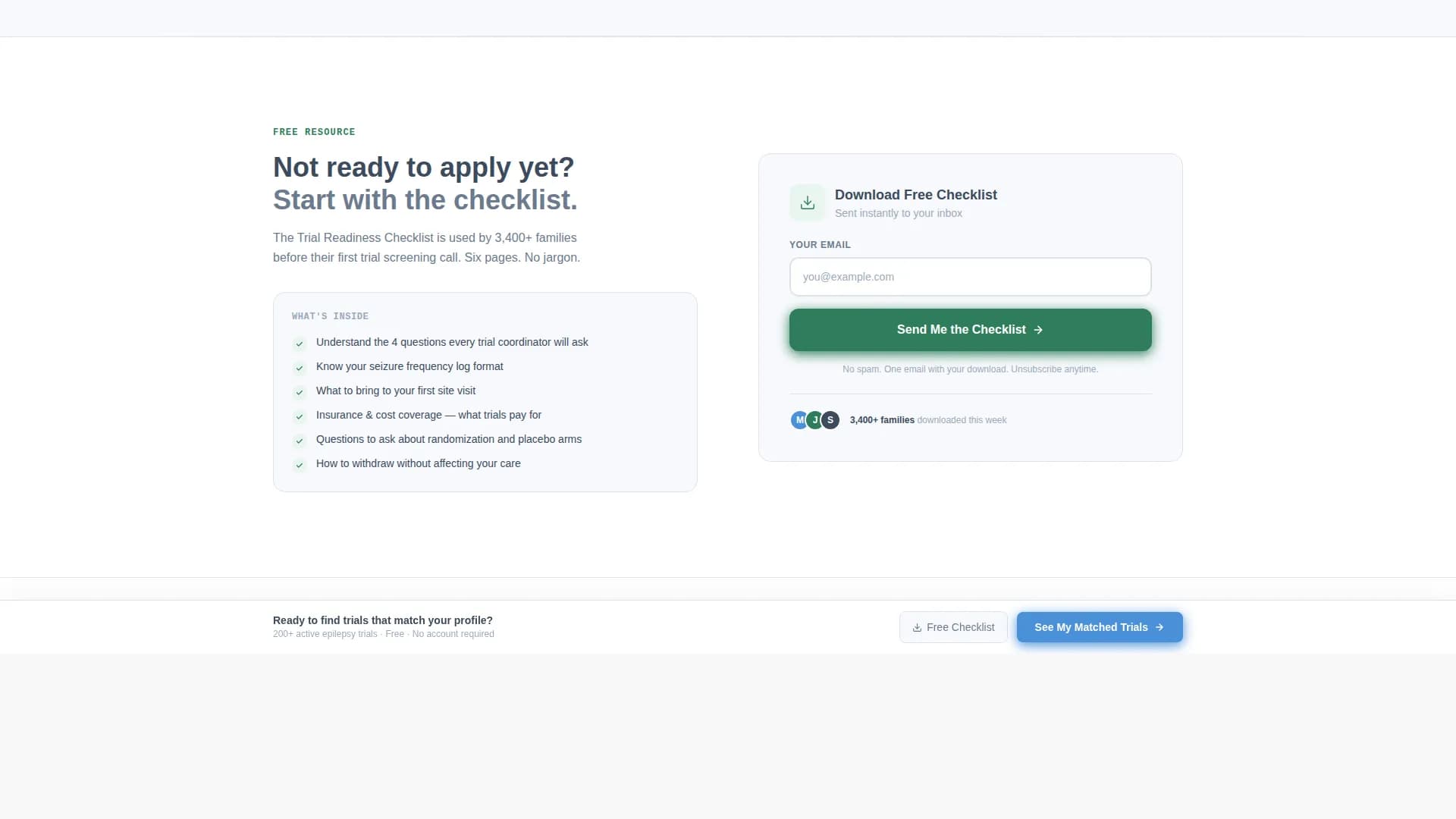Click the S avatar circle
Image resolution: width=1456 pixels, height=819 pixels.
(830, 420)
